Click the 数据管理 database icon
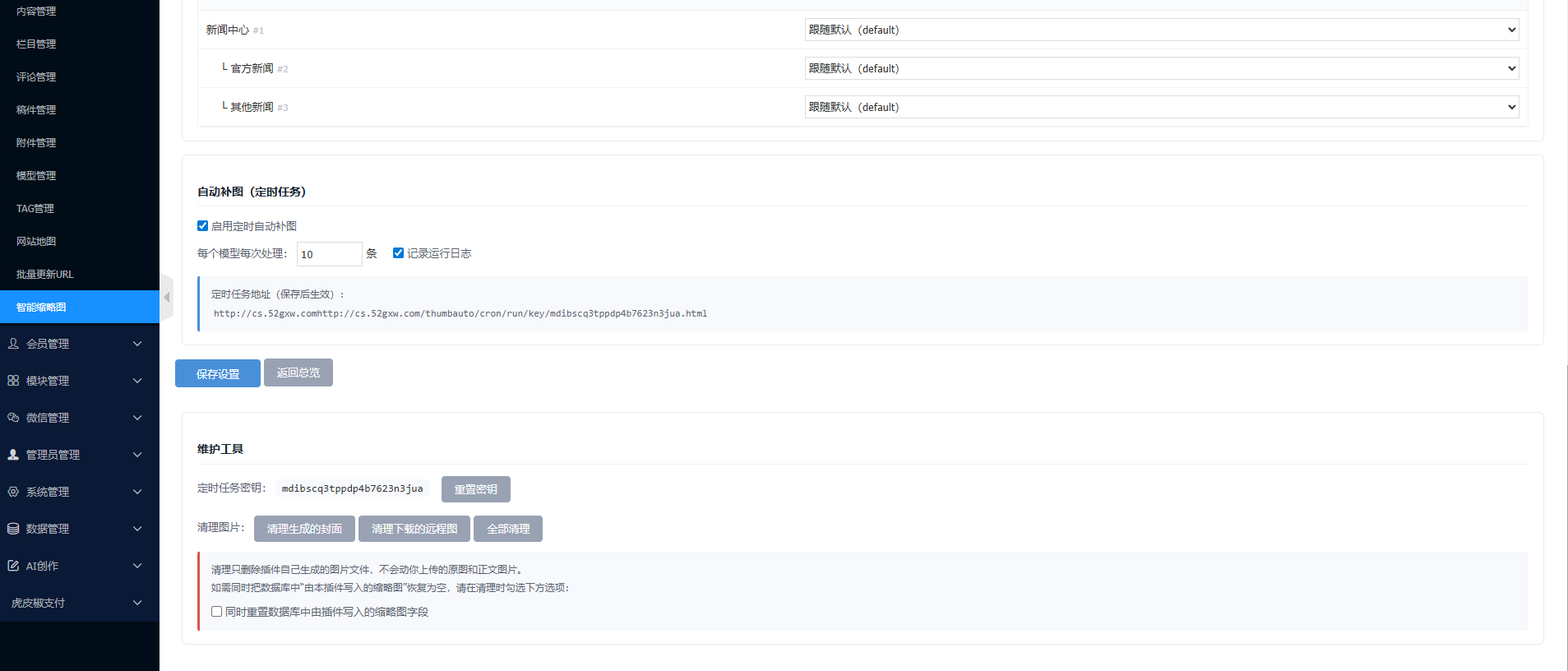Image resolution: width=1568 pixels, height=671 pixels. click(13, 529)
